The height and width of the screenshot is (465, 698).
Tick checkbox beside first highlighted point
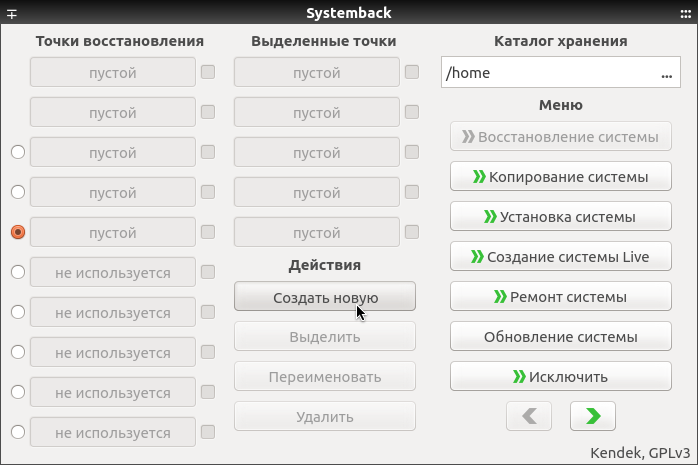click(412, 72)
